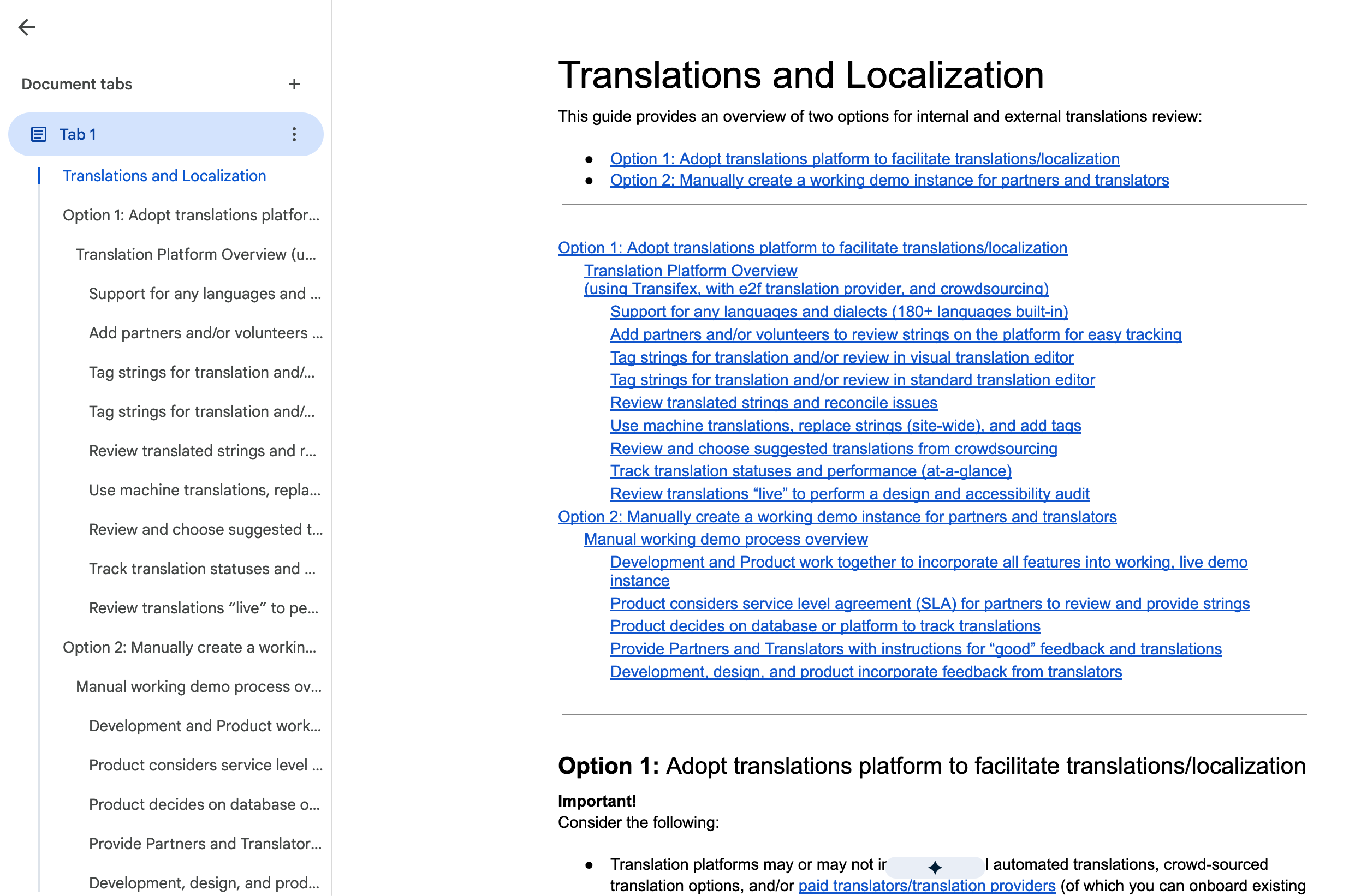Click the bold Important! text
1355x896 pixels.
click(596, 801)
